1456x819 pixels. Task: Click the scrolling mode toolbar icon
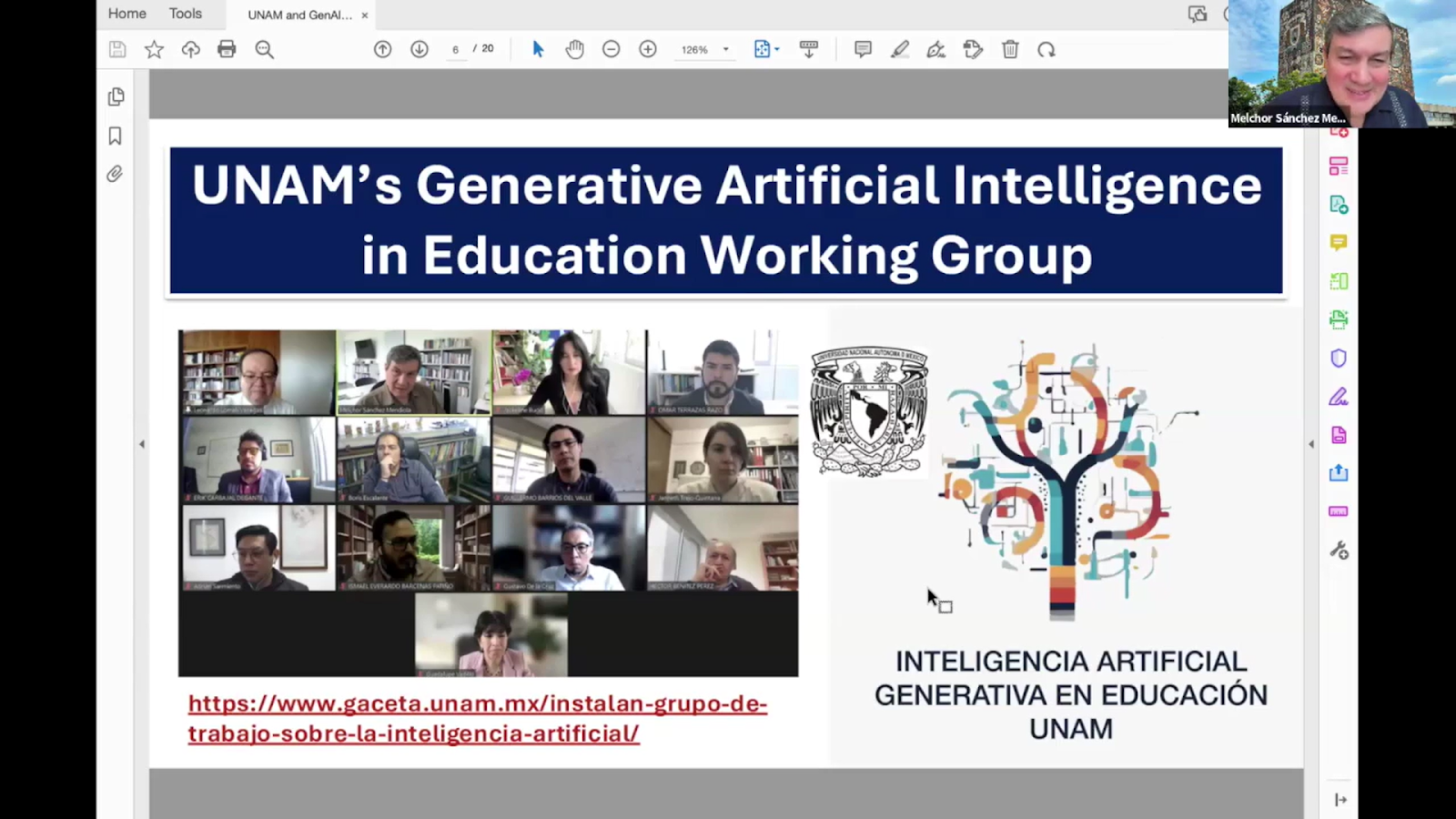808,49
